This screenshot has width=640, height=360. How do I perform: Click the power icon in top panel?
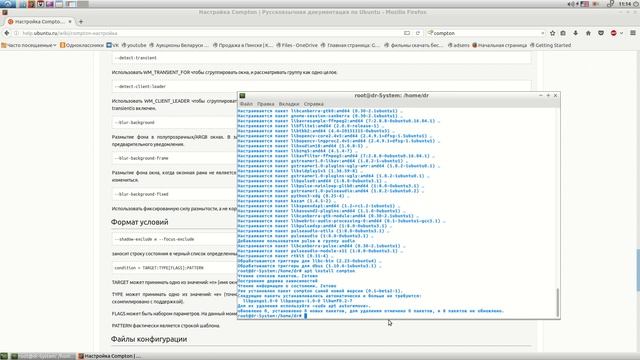[637, 4]
